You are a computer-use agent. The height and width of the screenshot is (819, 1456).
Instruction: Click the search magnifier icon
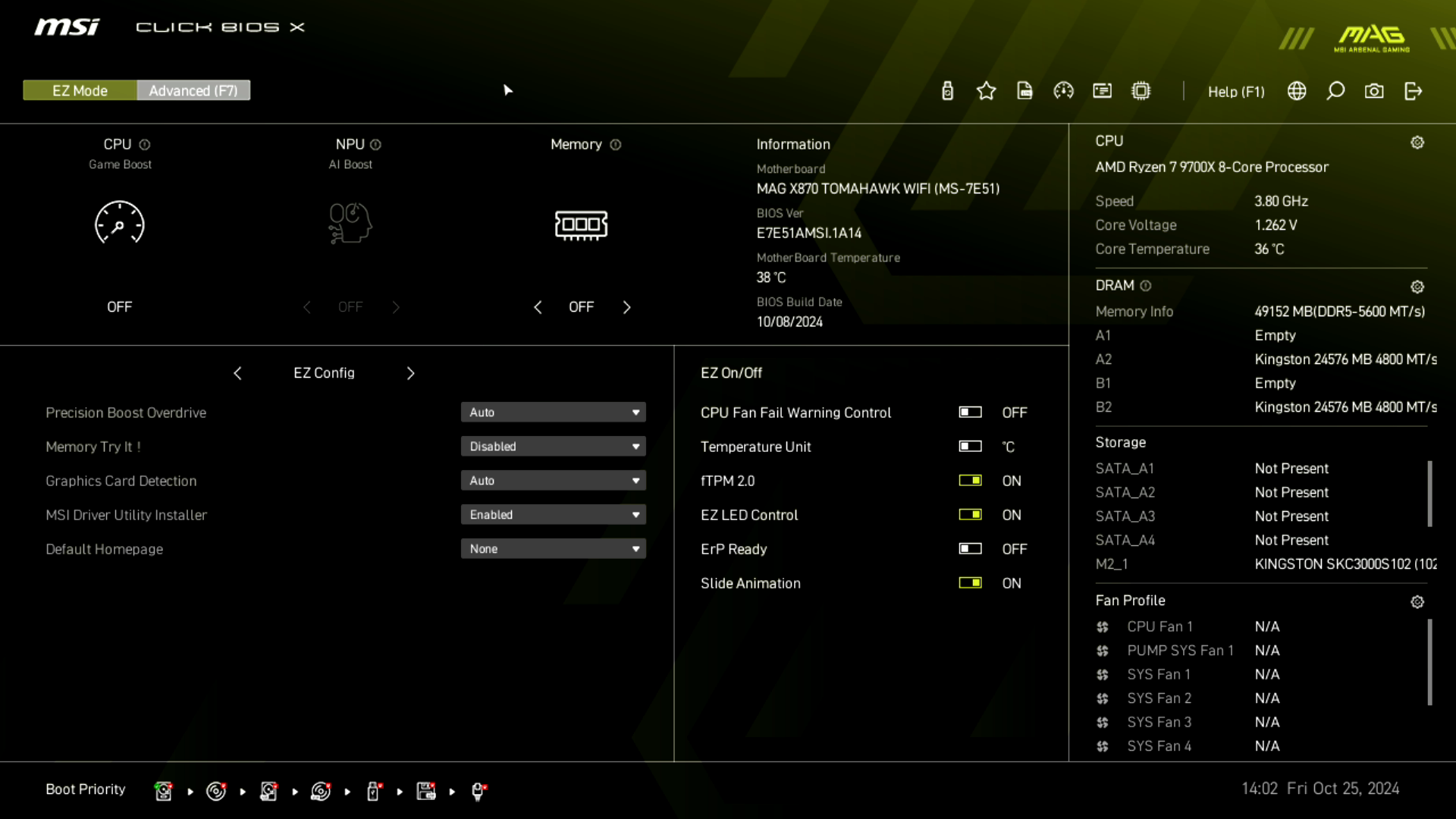(1335, 91)
